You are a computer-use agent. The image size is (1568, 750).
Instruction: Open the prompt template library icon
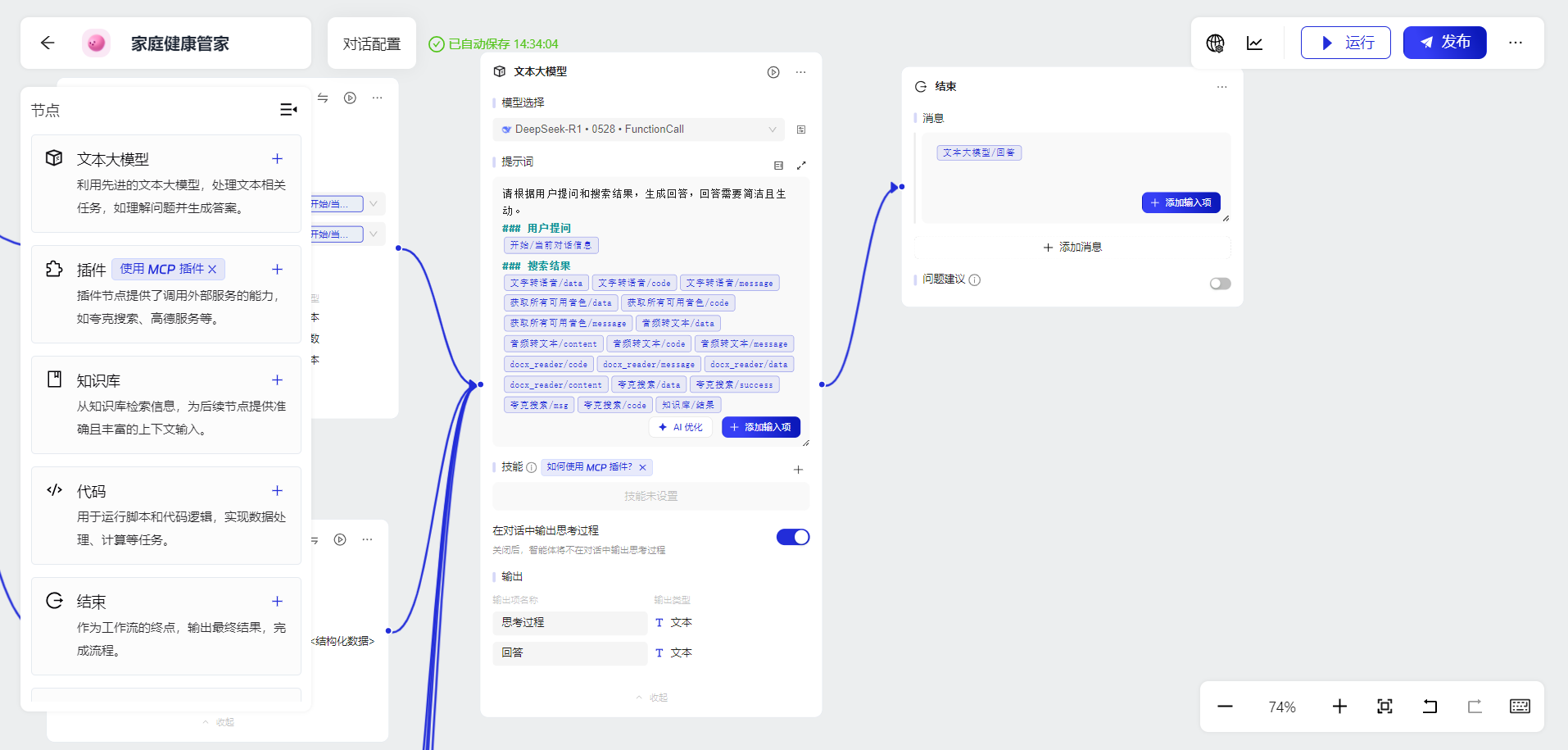coord(778,166)
